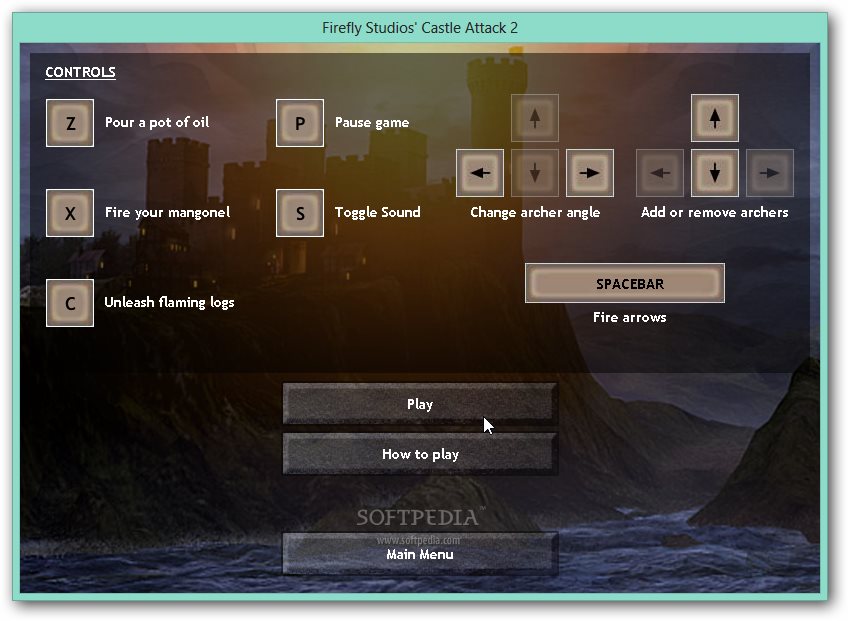This screenshot has width=848, height=621.
Task: Click the 'Toggle Sound' label
Action: [377, 212]
